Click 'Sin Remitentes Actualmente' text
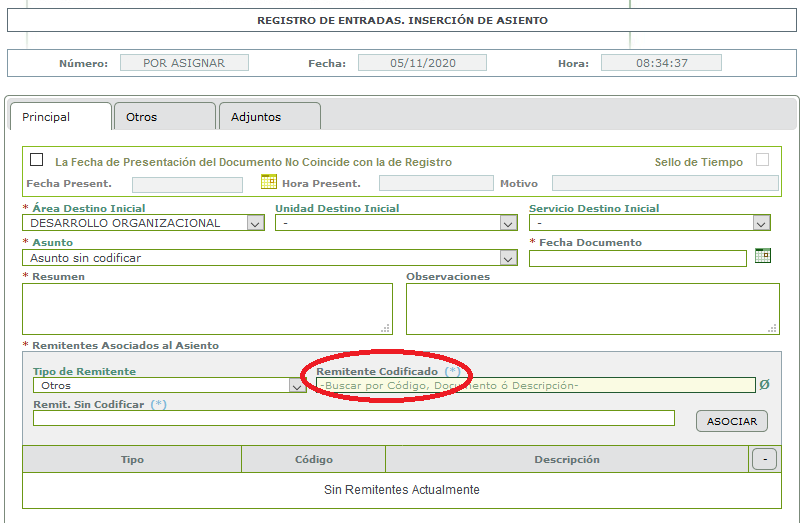This screenshot has width=808, height=523. tap(402, 490)
